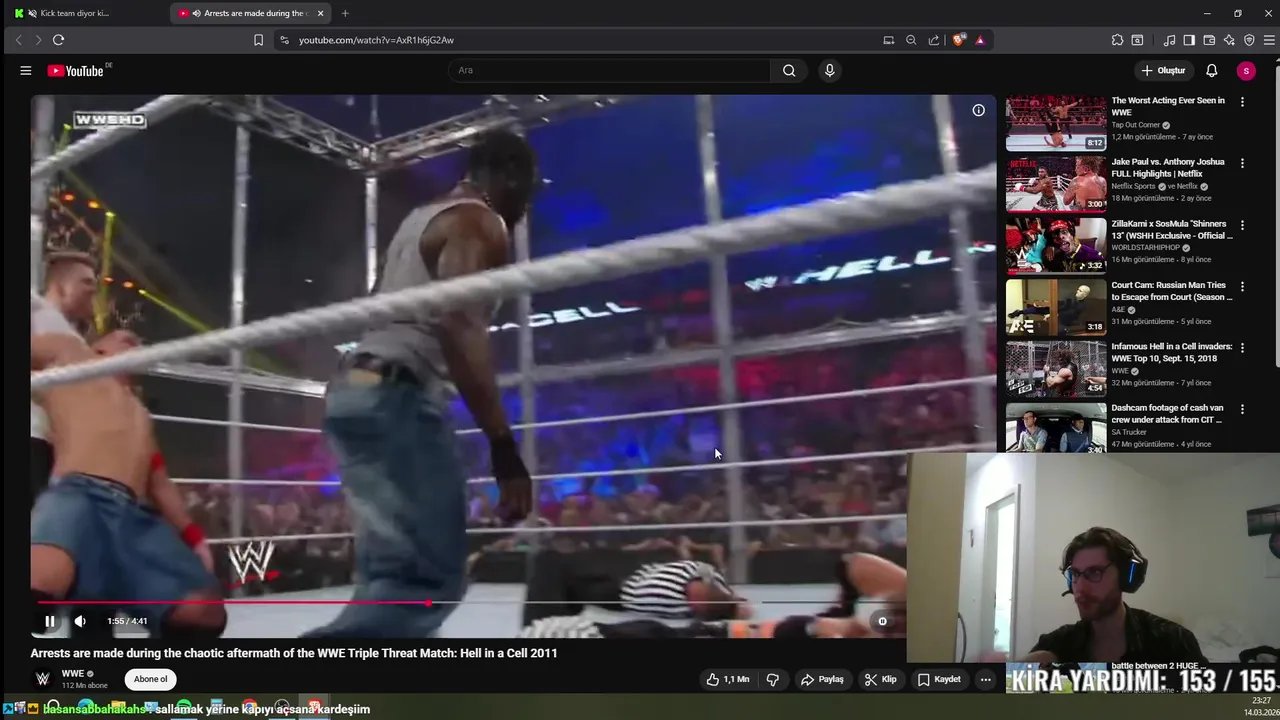Open the notifications bell
The width and height of the screenshot is (1280, 720).
1211,71
